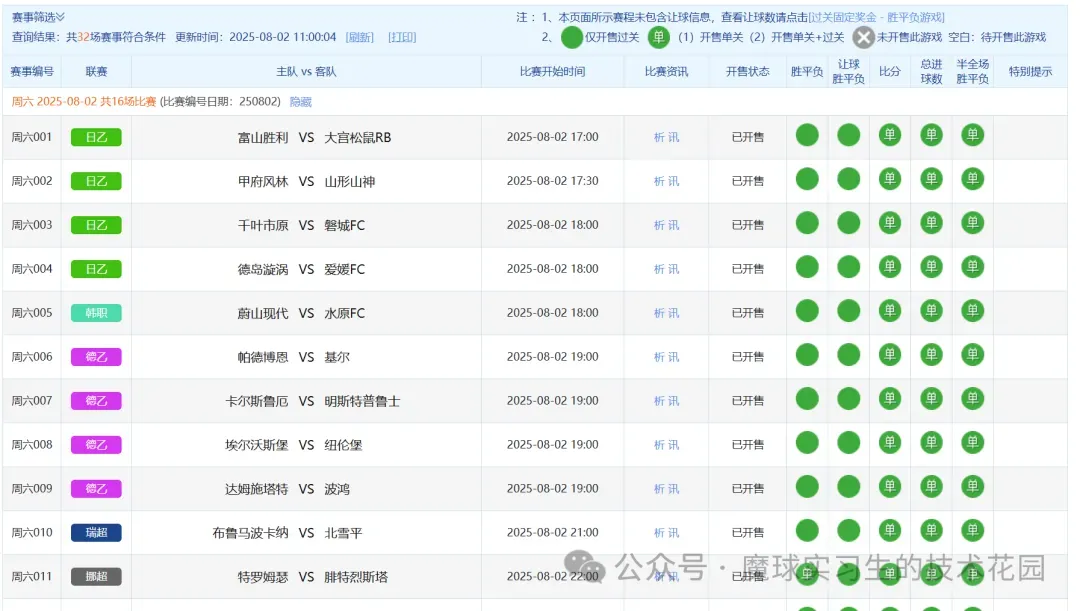Image resolution: width=1080 pixels, height=611 pixels.
Task: Click the 挪超 league badge for 周六011
Action: [x=96, y=577]
